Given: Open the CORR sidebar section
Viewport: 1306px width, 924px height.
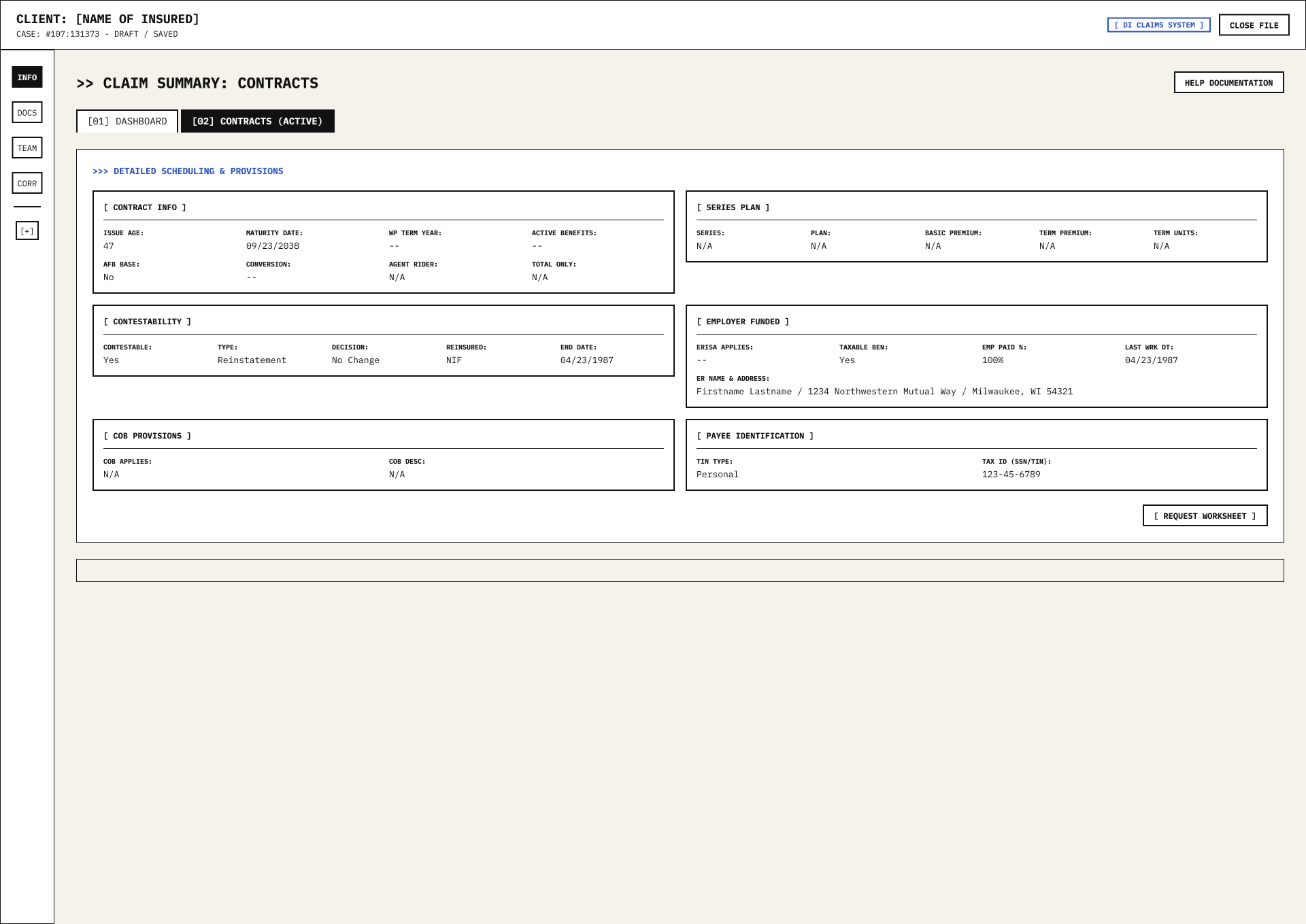Looking at the screenshot, I should click(27, 183).
